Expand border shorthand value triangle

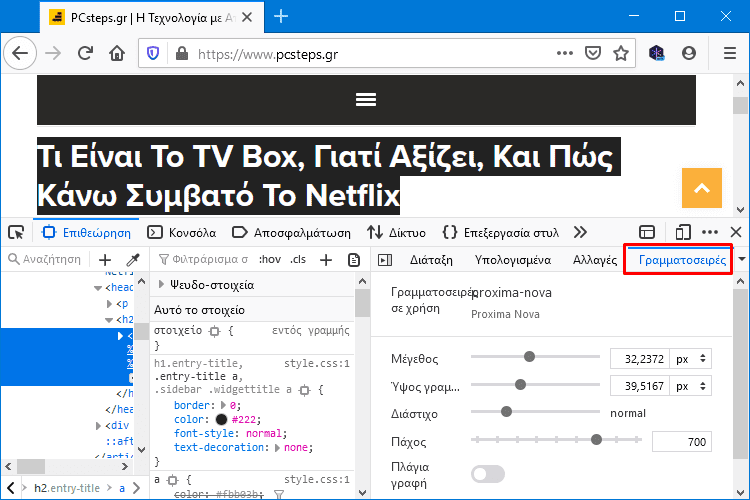tap(223, 405)
